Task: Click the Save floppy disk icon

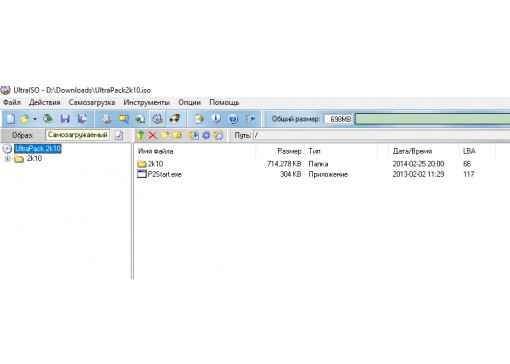Action: 65,119
